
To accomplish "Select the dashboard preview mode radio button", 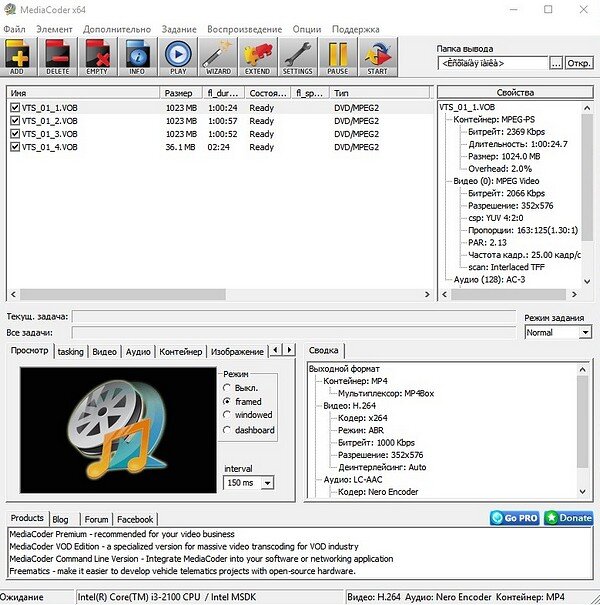I will (227, 430).
